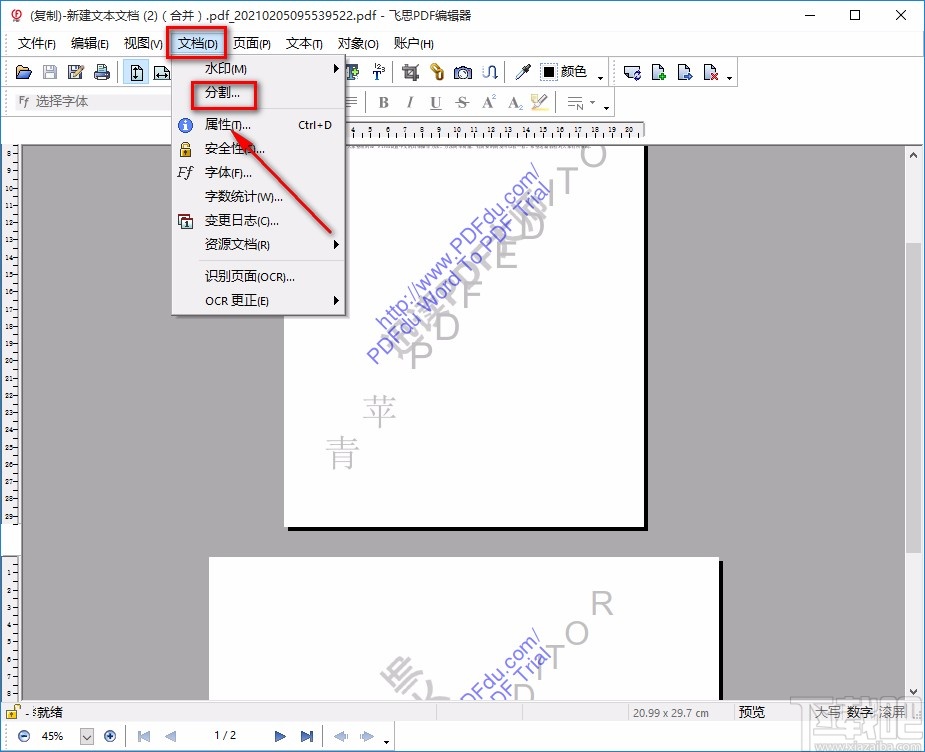The width and height of the screenshot is (925, 752).
Task: Click the vertical scrollbar down arrow
Action: coord(913,692)
